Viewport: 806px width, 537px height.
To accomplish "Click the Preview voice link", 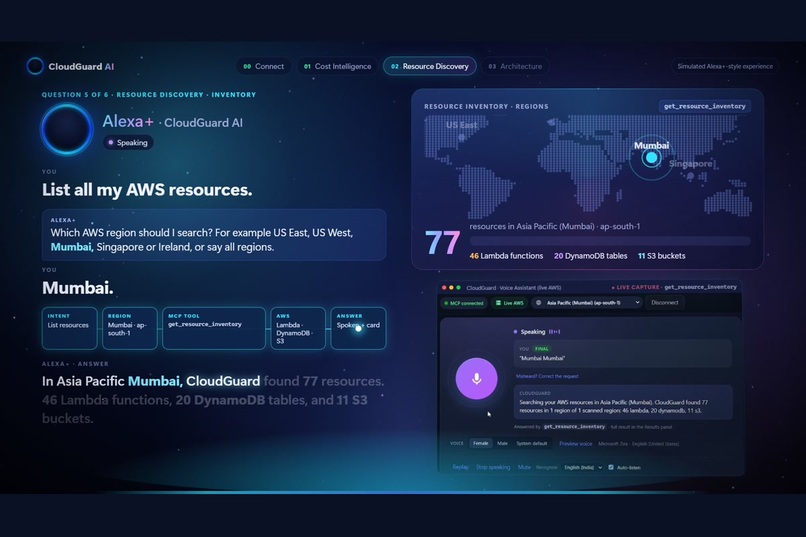I will point(576,443).
